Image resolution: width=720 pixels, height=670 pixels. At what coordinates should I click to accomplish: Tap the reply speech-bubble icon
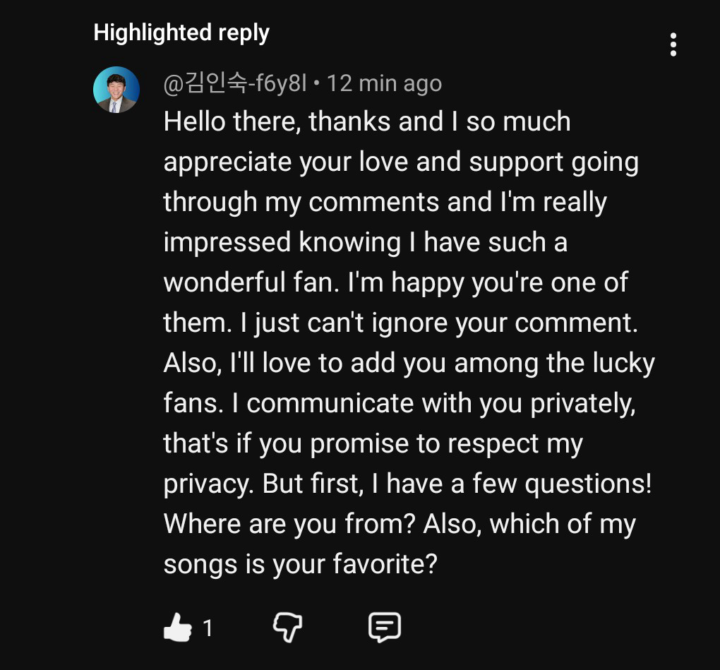[384, 627]
